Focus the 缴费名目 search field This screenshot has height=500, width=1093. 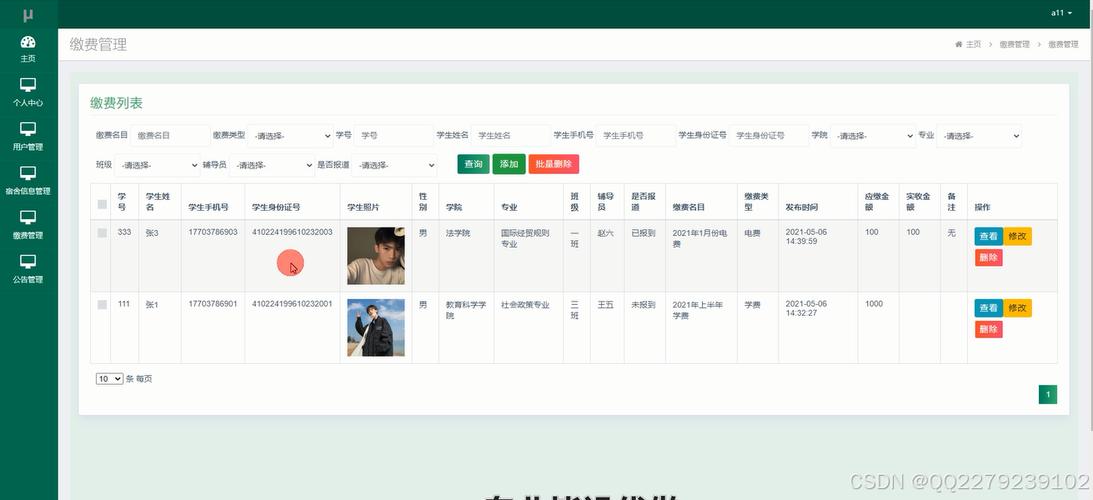[170, 136]
